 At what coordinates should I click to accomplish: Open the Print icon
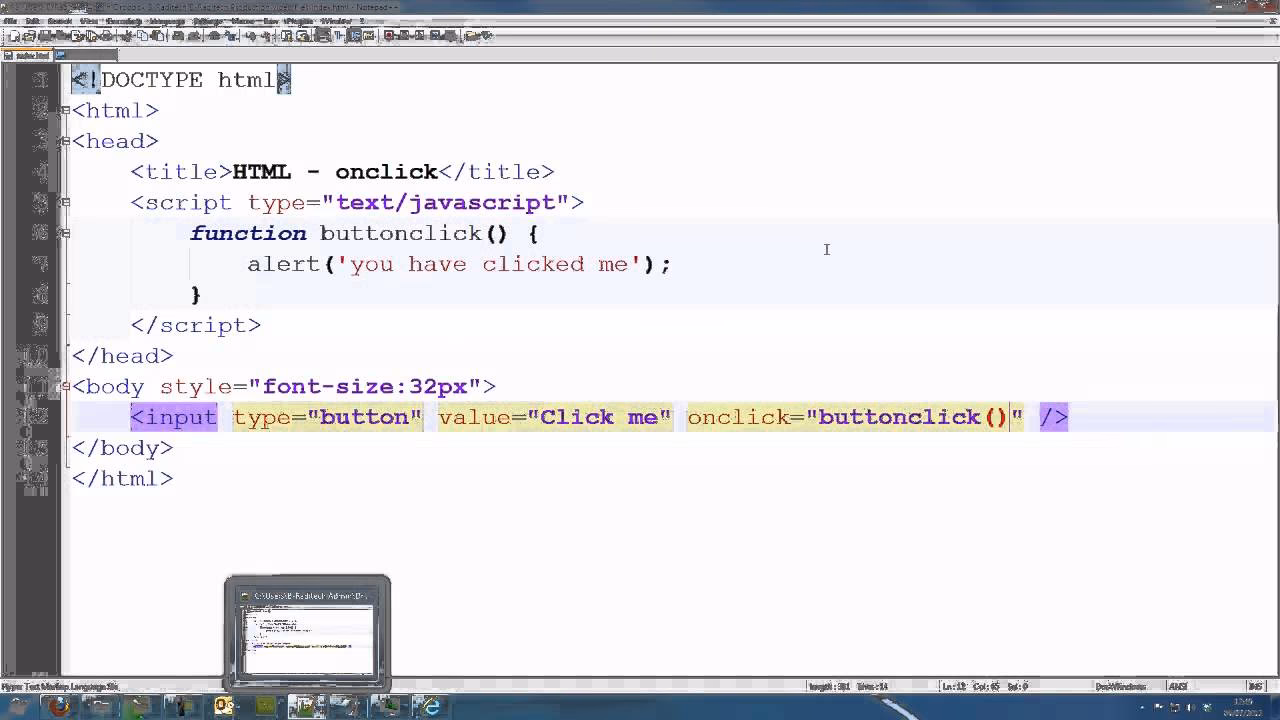pyautogui.click(x=104, y=36)
